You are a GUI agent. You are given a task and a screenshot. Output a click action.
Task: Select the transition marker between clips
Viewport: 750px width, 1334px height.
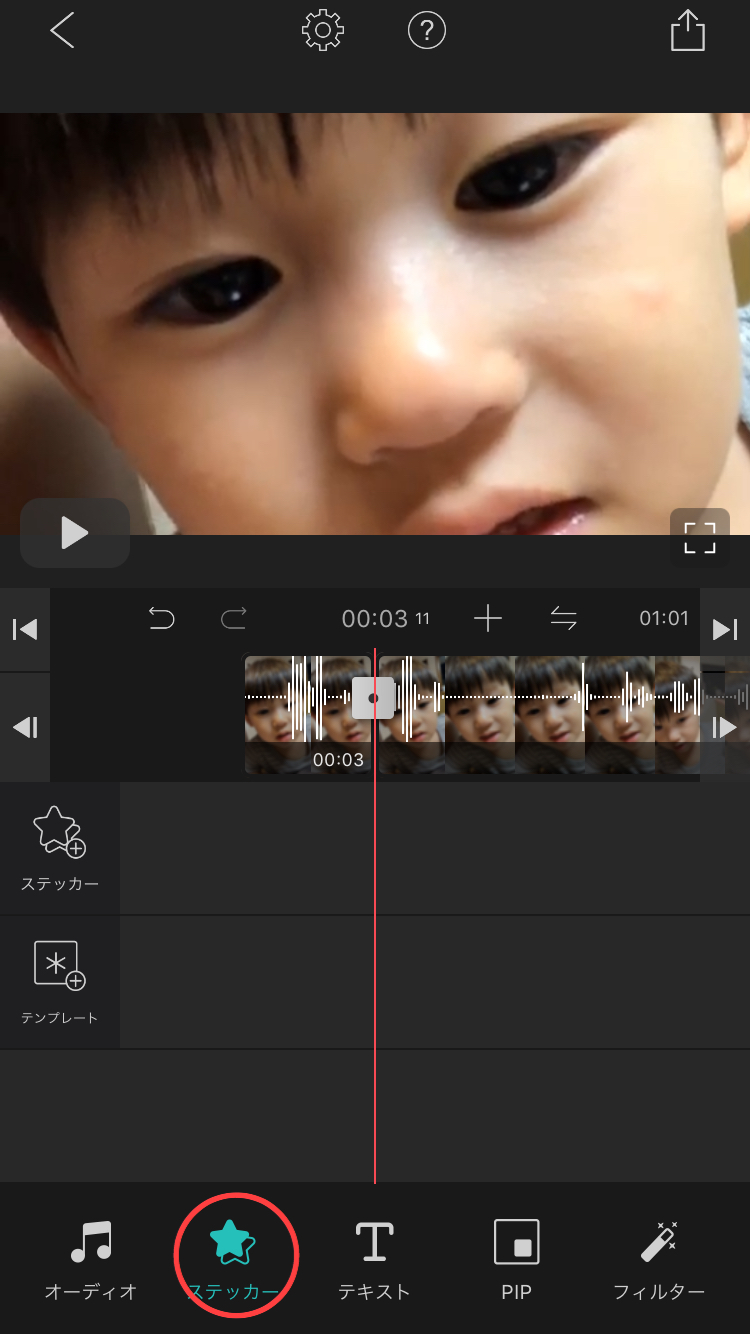[x=373, y=697]
